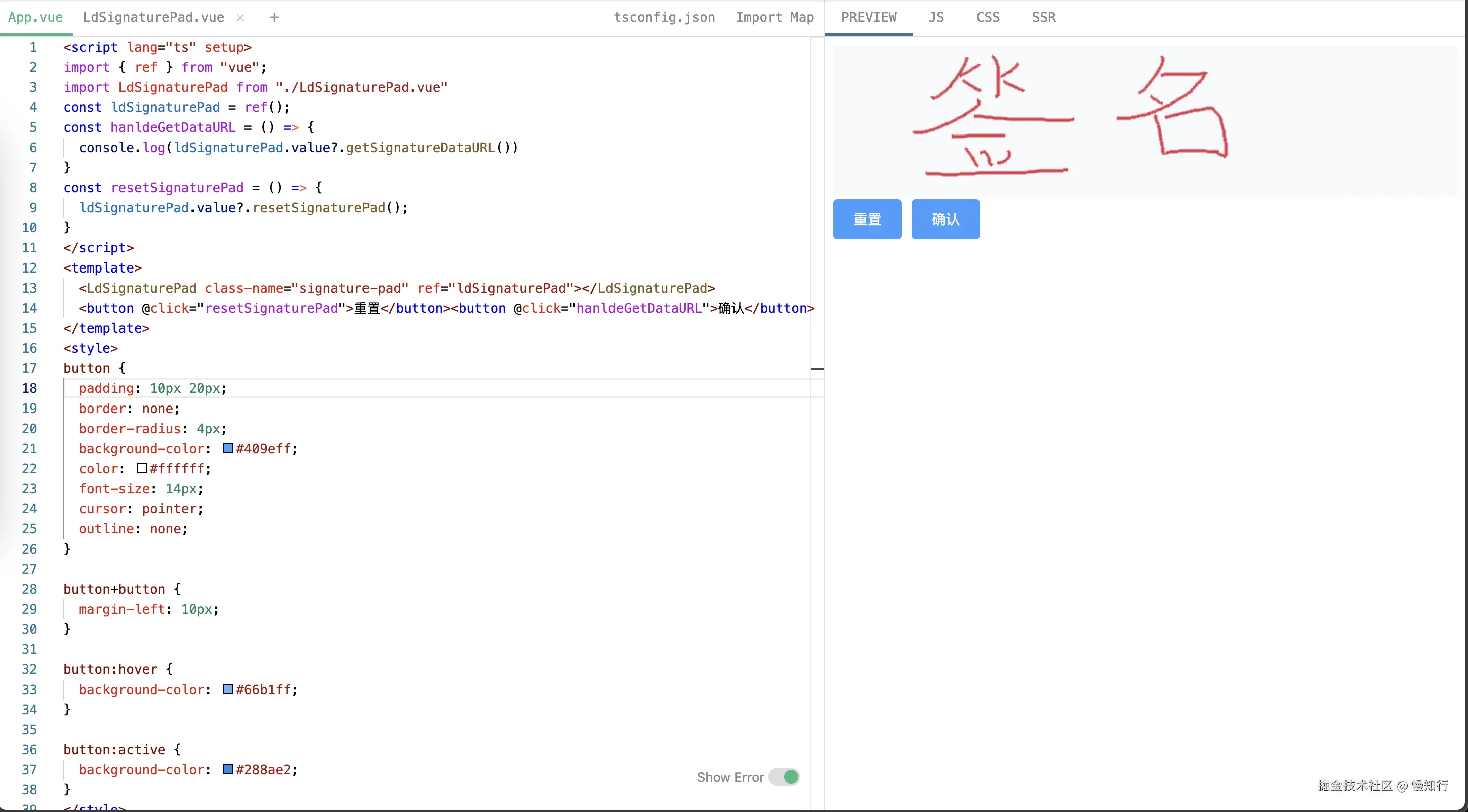Open the Import Map tab
The width and height of the screenshot is (1468, 812).
click(775, 18)
